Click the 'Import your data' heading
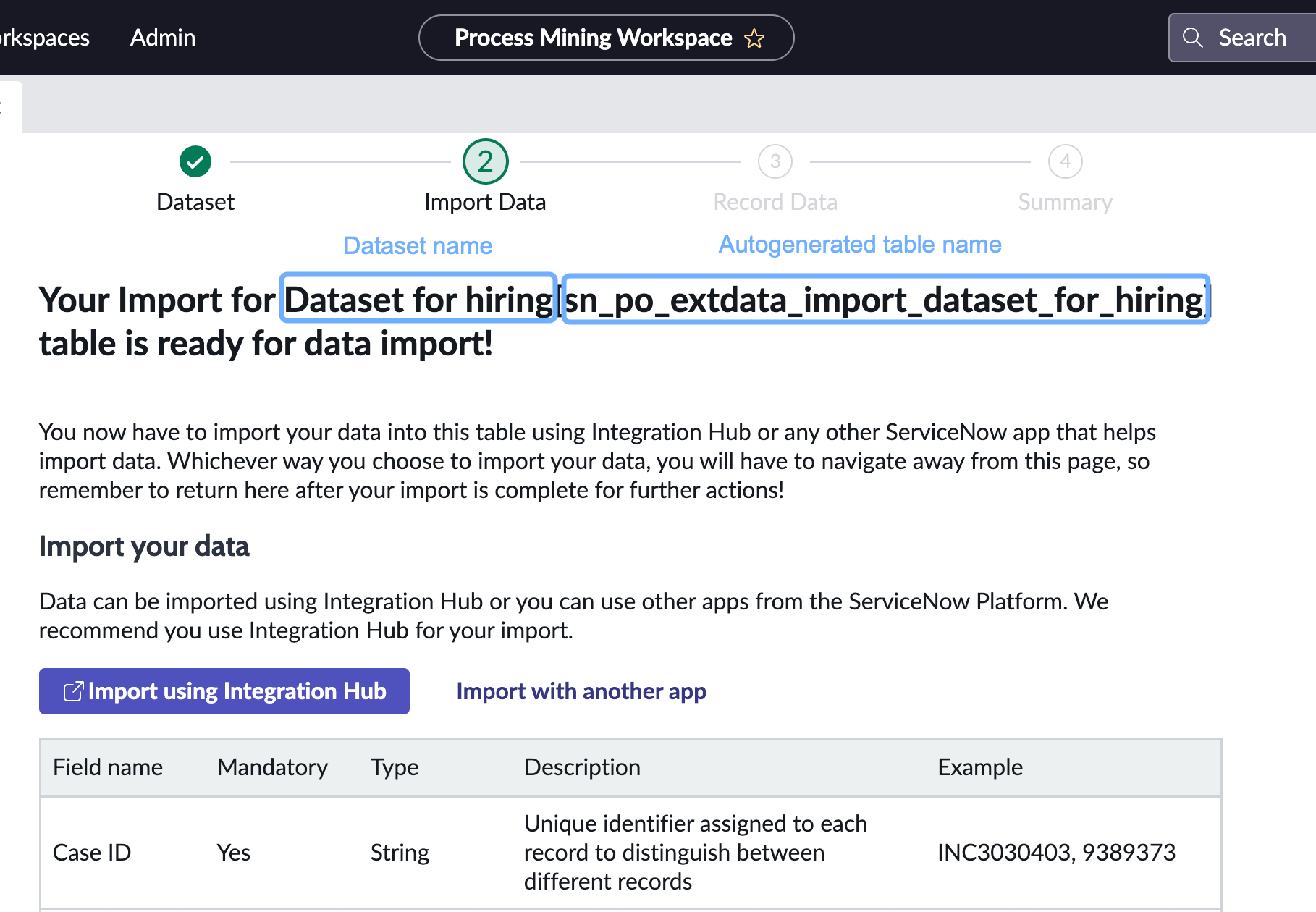 click(144, 546)
